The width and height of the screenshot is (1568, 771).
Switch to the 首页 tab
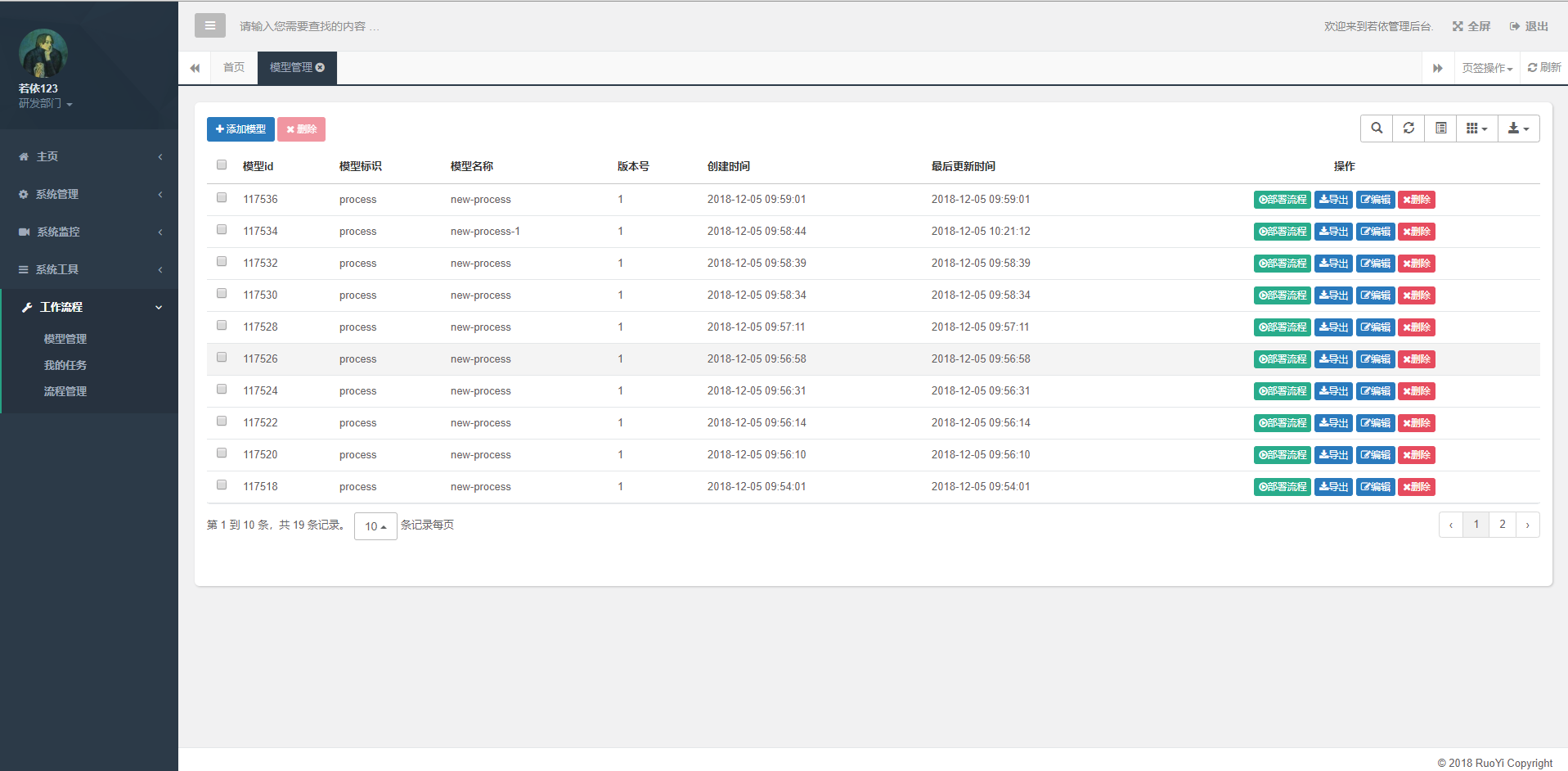(234, 68)
